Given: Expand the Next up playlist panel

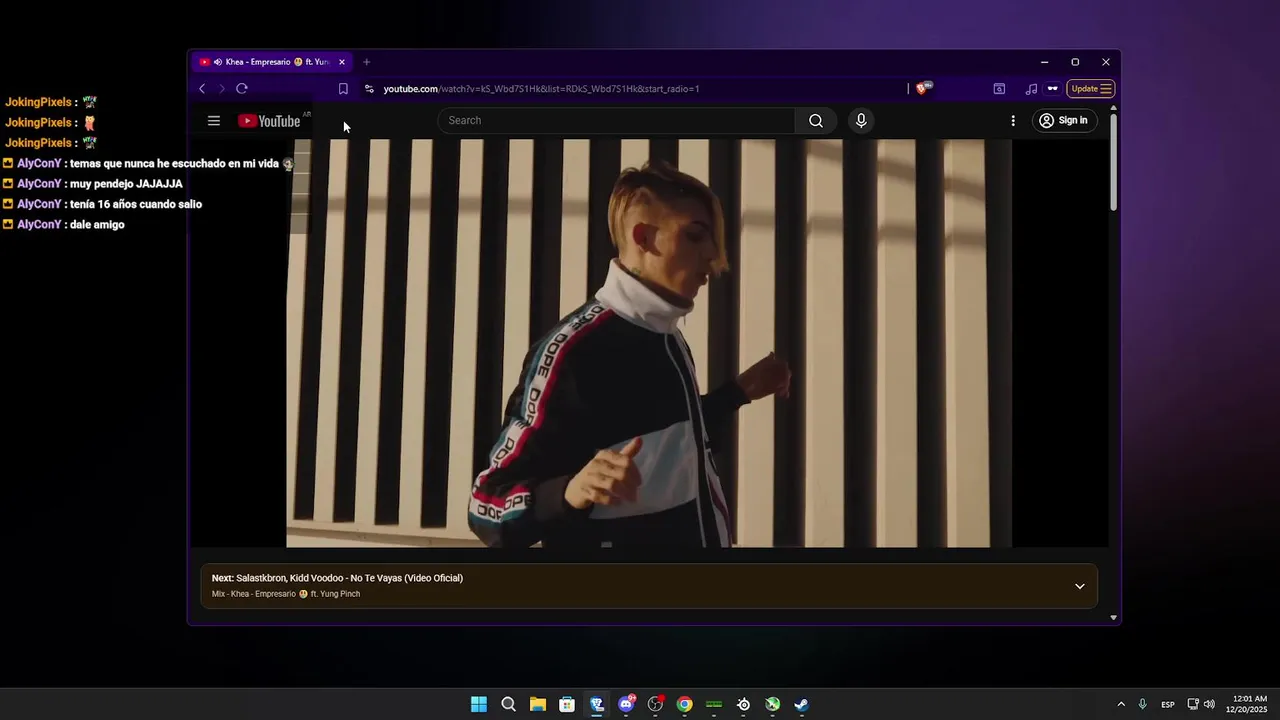Looking at the screenshot, I should pyautogui.click(x=1079, y=586).
